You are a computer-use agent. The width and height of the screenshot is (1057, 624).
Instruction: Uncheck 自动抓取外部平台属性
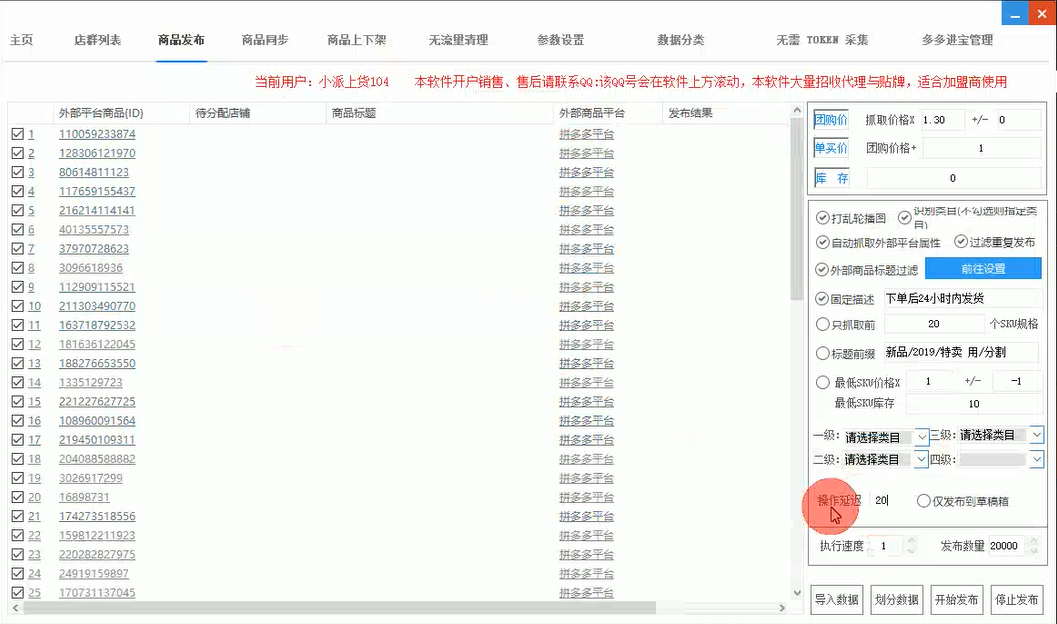(x=821, y=242)
